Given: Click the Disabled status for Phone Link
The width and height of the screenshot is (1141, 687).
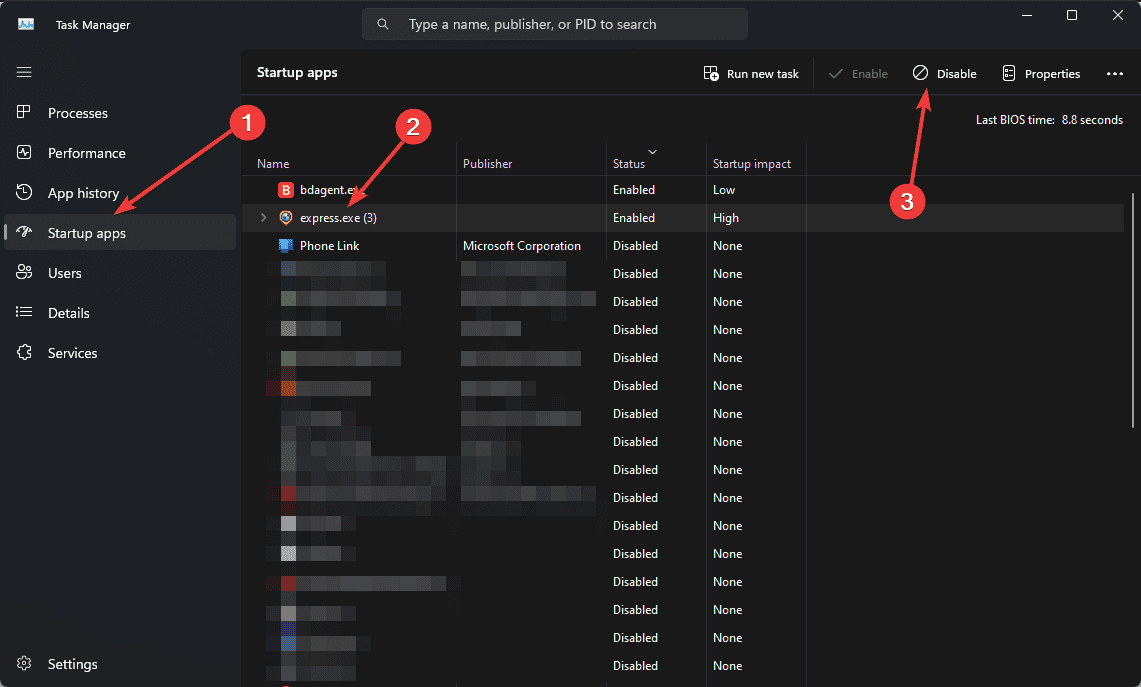Looking at the screenshot, I should point(635,246).
